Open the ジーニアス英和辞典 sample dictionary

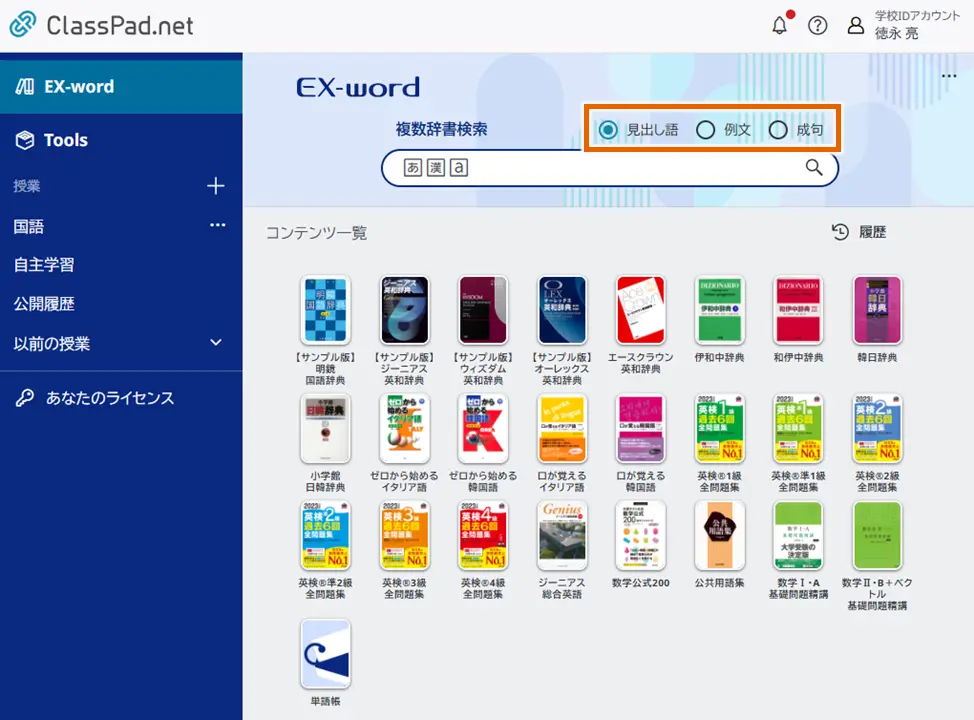(x=404, y=310)
